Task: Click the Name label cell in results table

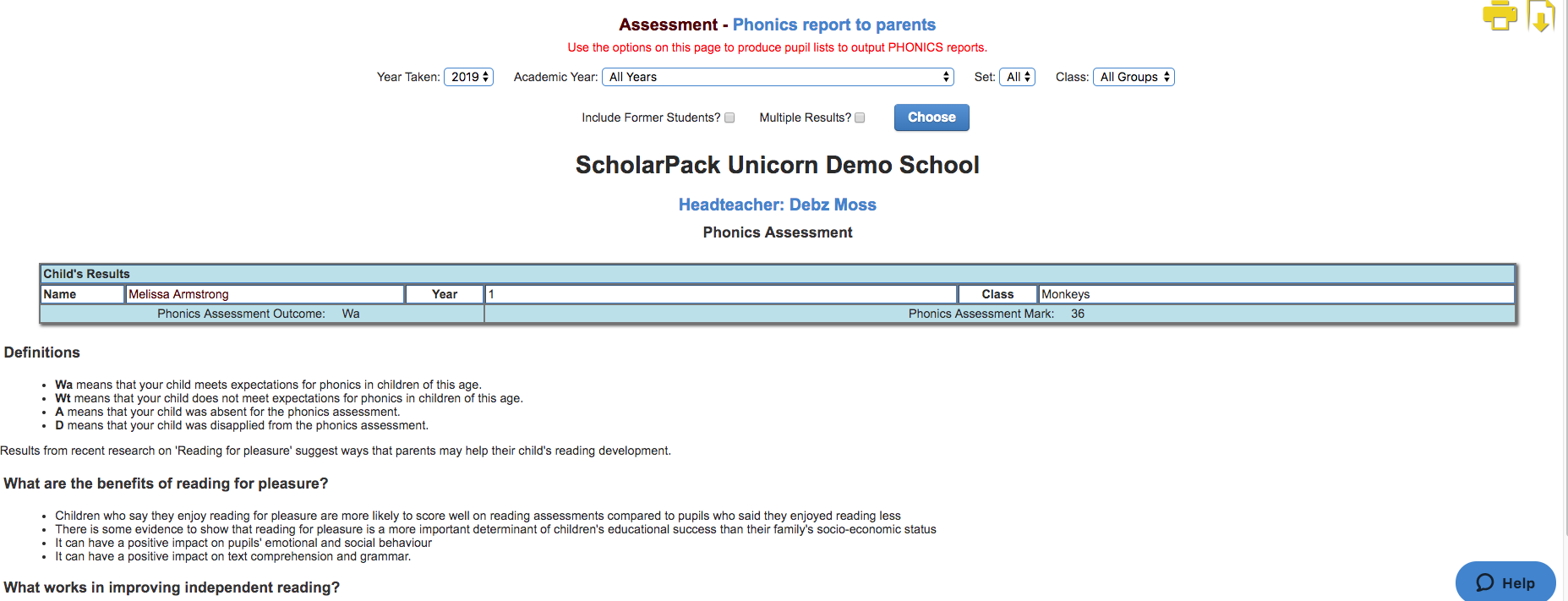Action: tap(83, 294)
